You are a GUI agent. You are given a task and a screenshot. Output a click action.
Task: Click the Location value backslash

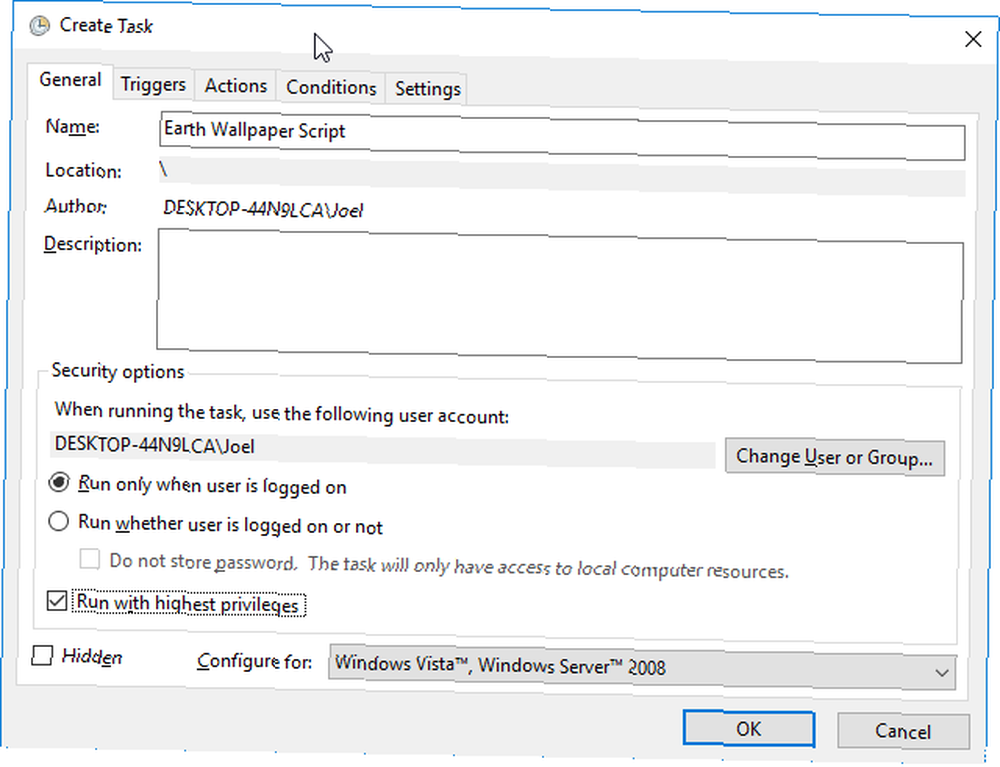(x=164, y=169)
